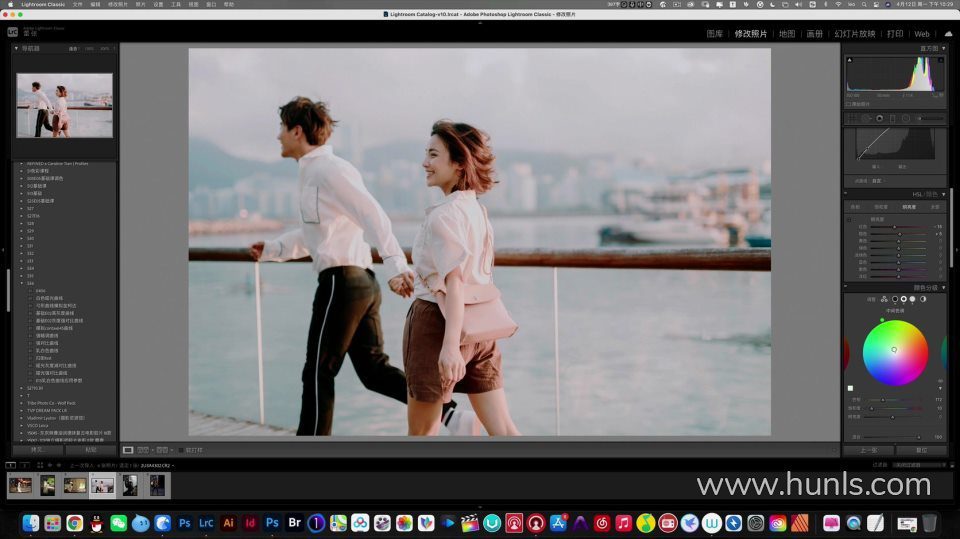Launch Adobe InDesign from the Dock
Viewport: 960px width, 539px height.
point(250,523)
